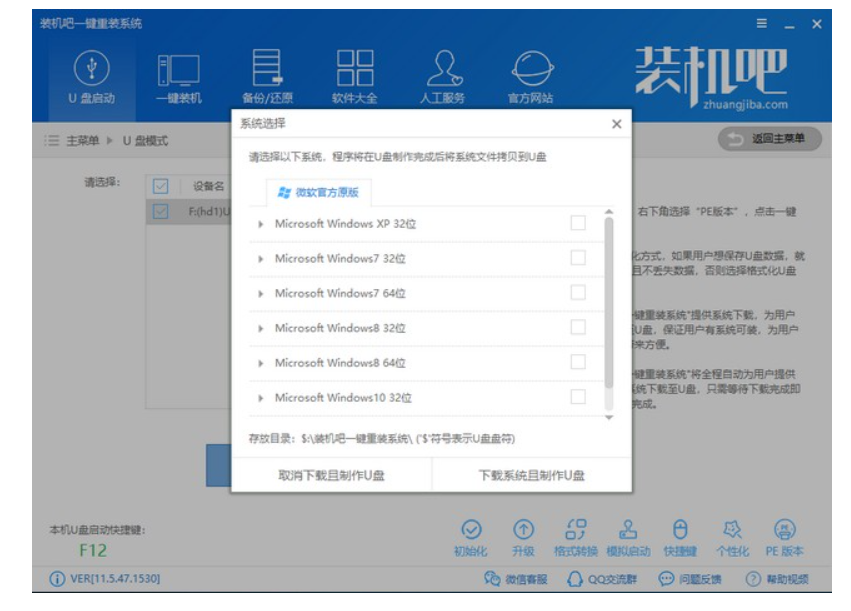Click 取消下载且制作U盘 button

pyautogui.click(x=332, y=475)
